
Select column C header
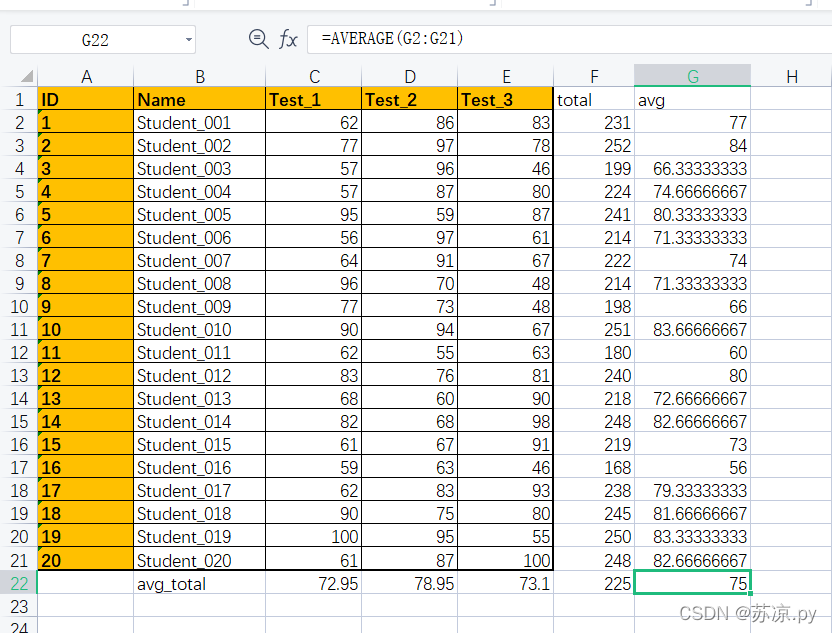314,76
